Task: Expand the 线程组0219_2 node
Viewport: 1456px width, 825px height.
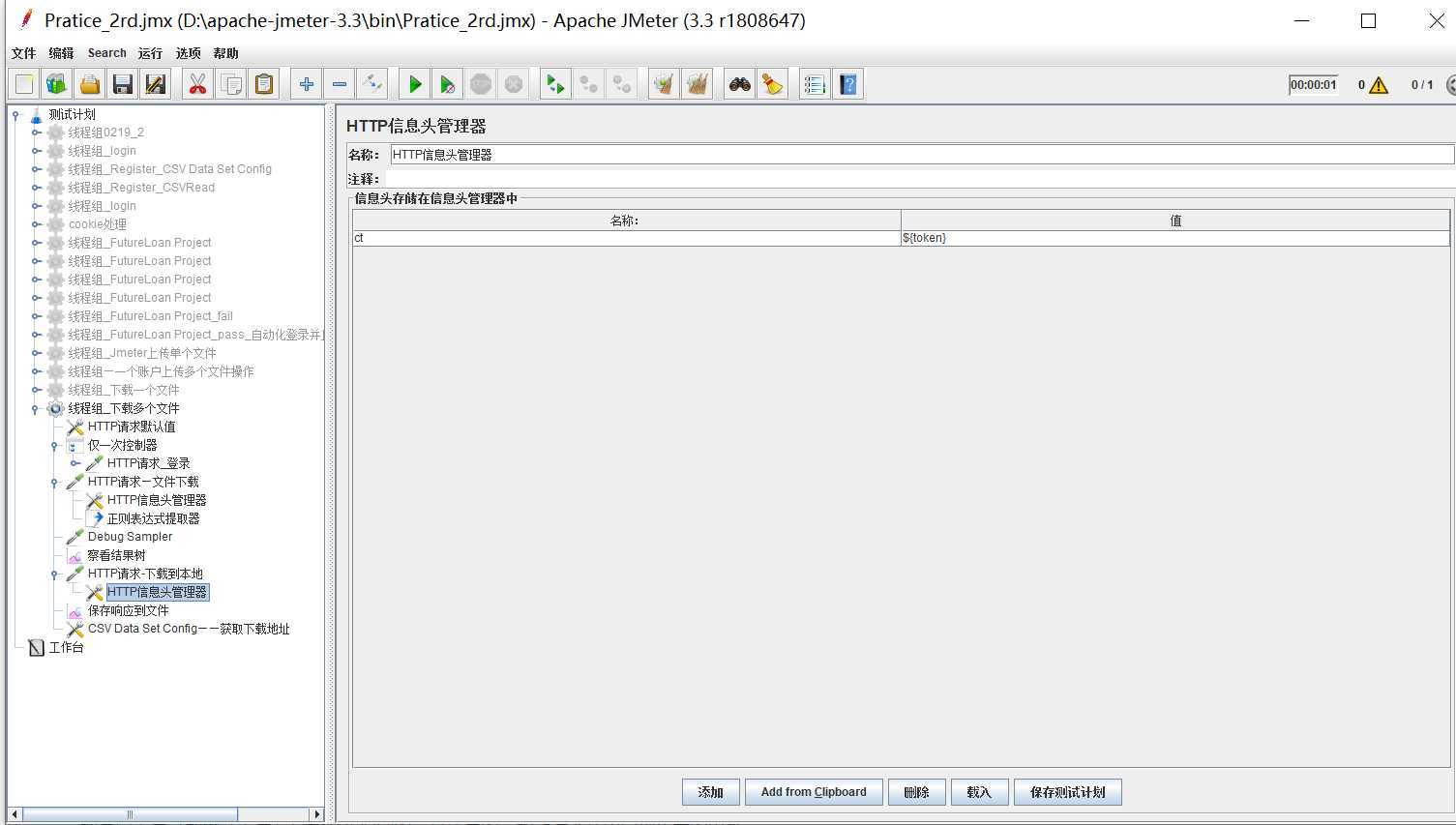Action: point(36,133)
